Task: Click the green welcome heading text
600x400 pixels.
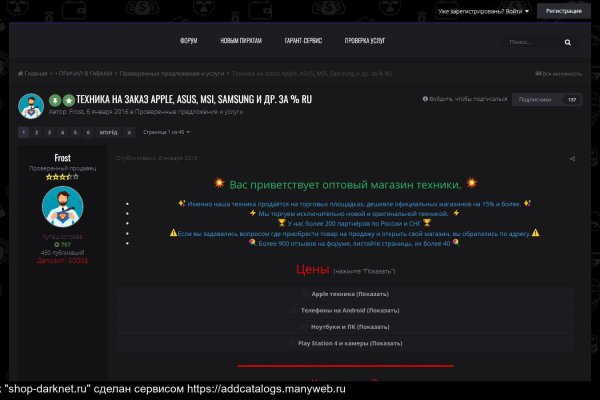Action: point(345,184)
